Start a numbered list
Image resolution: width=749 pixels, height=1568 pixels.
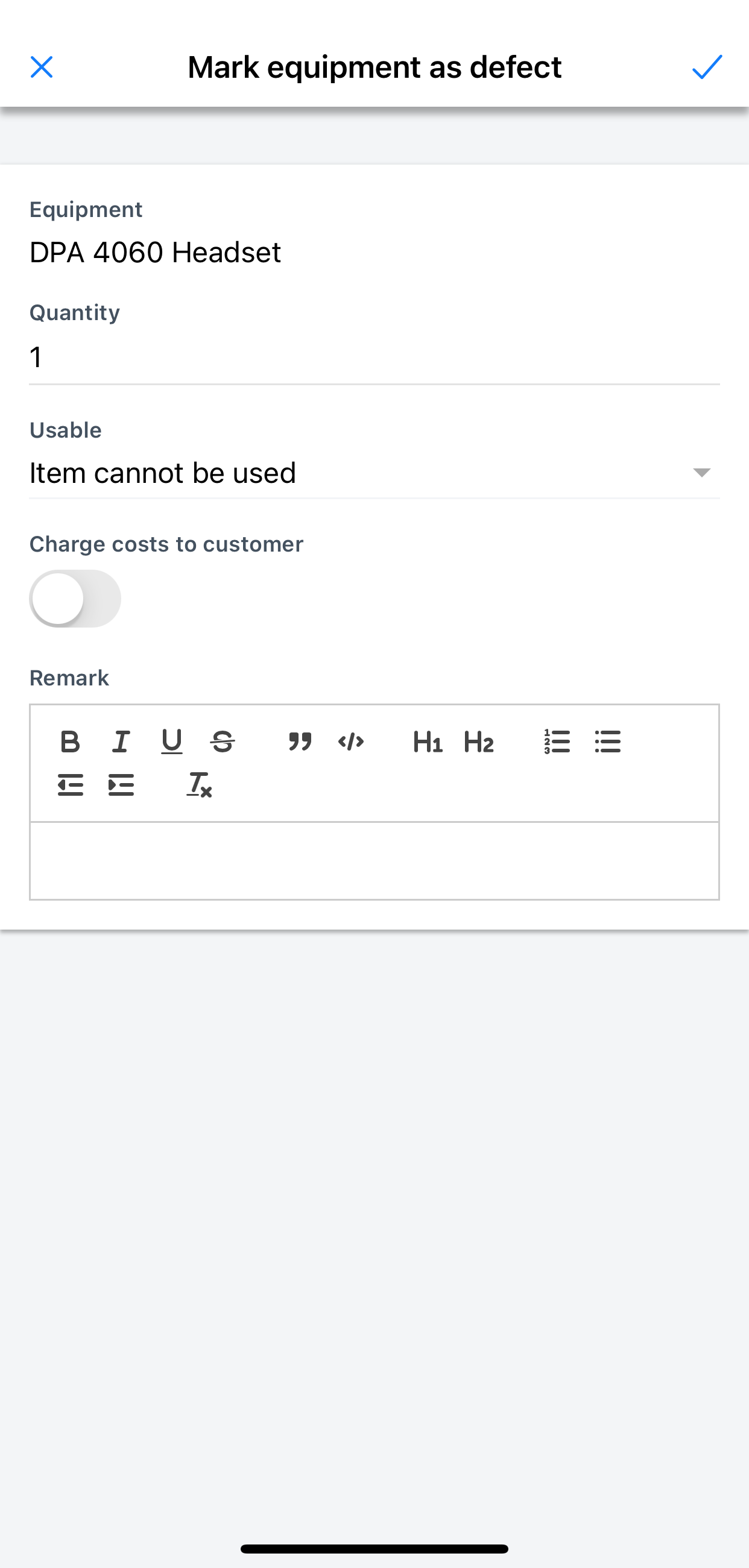[x=557, y=741]
